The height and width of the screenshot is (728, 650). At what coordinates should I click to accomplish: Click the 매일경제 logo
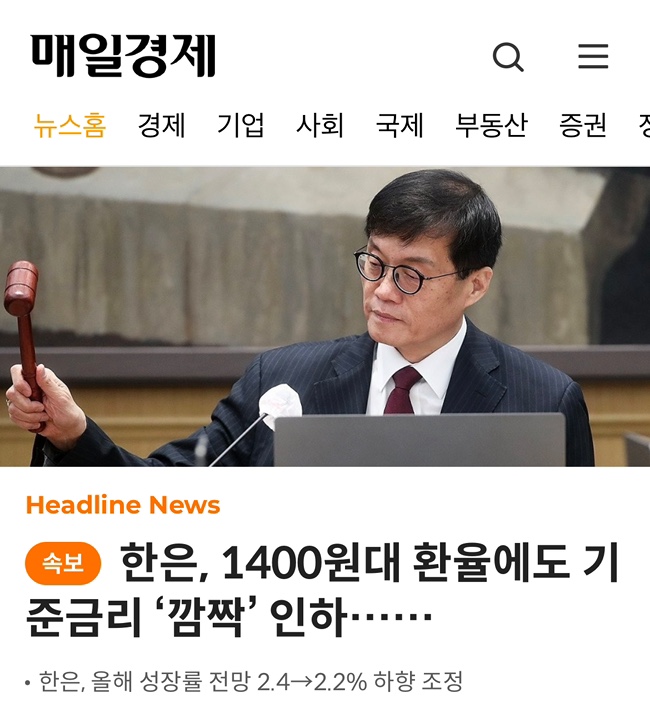pos(124,56)
